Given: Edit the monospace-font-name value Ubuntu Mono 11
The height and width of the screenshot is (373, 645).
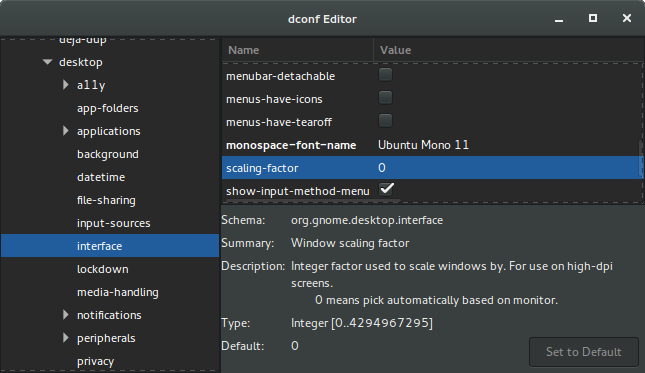Looking at the screenshot, I should [423, 145].
